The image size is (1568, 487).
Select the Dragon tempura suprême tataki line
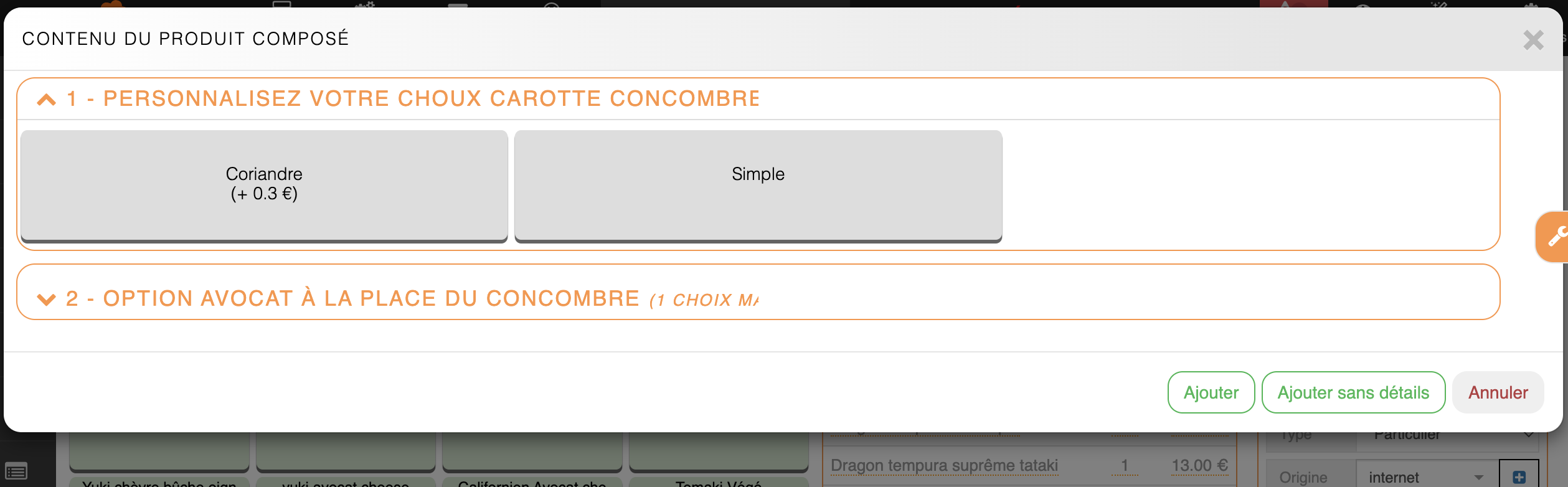click(x=944, y=466)
